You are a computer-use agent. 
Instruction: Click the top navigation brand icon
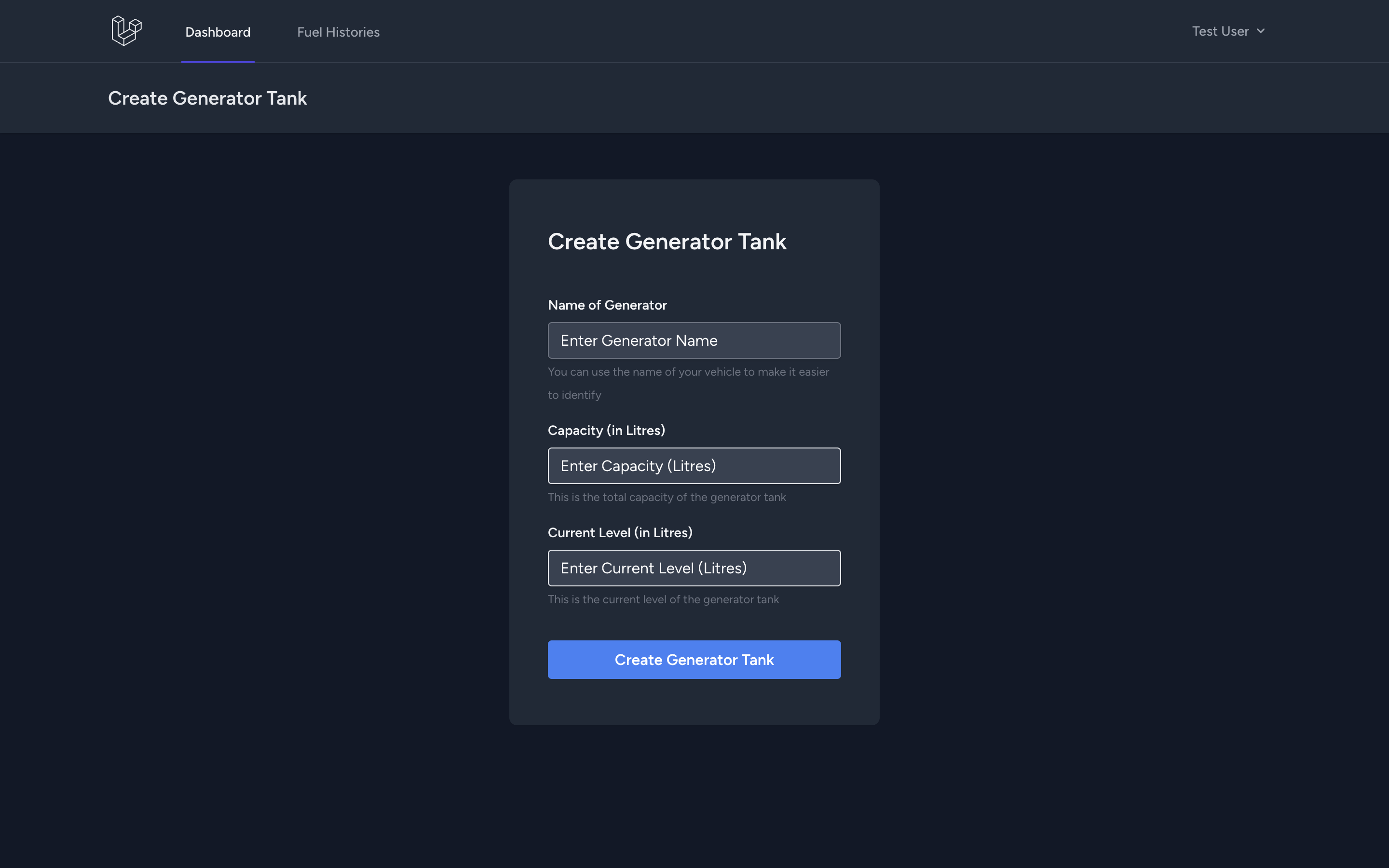coord(126,30)
